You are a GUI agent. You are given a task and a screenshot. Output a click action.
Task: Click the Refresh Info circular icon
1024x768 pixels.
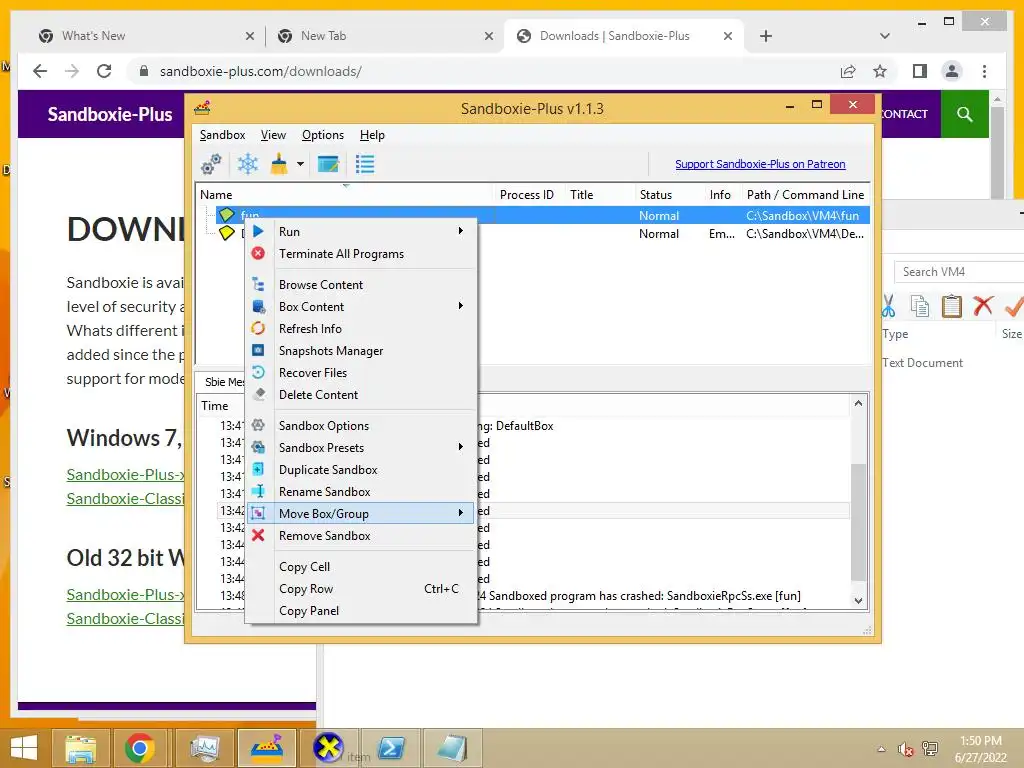(259, 328)
